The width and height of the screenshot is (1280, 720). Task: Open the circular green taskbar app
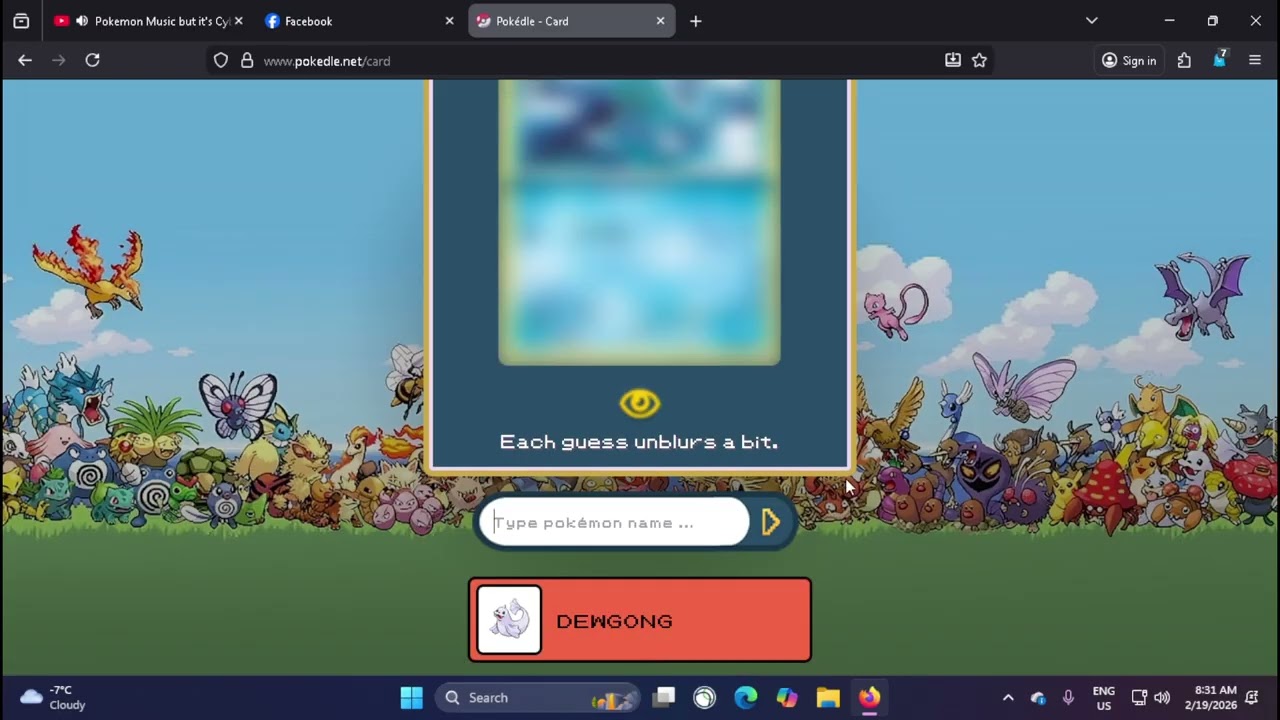[705, 698]
